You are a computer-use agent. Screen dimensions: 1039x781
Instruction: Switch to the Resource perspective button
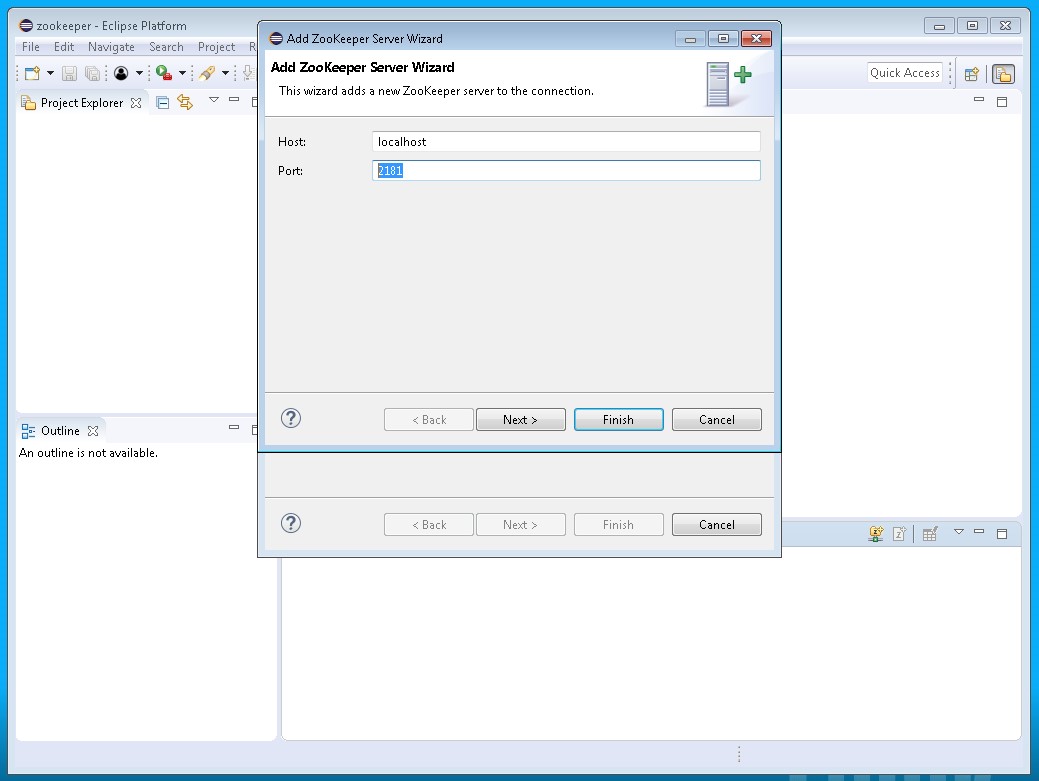[x=1003, y=74]
